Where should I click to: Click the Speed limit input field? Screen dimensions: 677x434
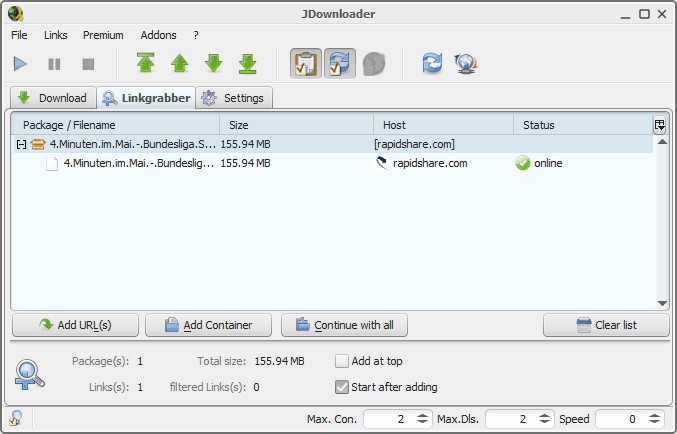620,419
